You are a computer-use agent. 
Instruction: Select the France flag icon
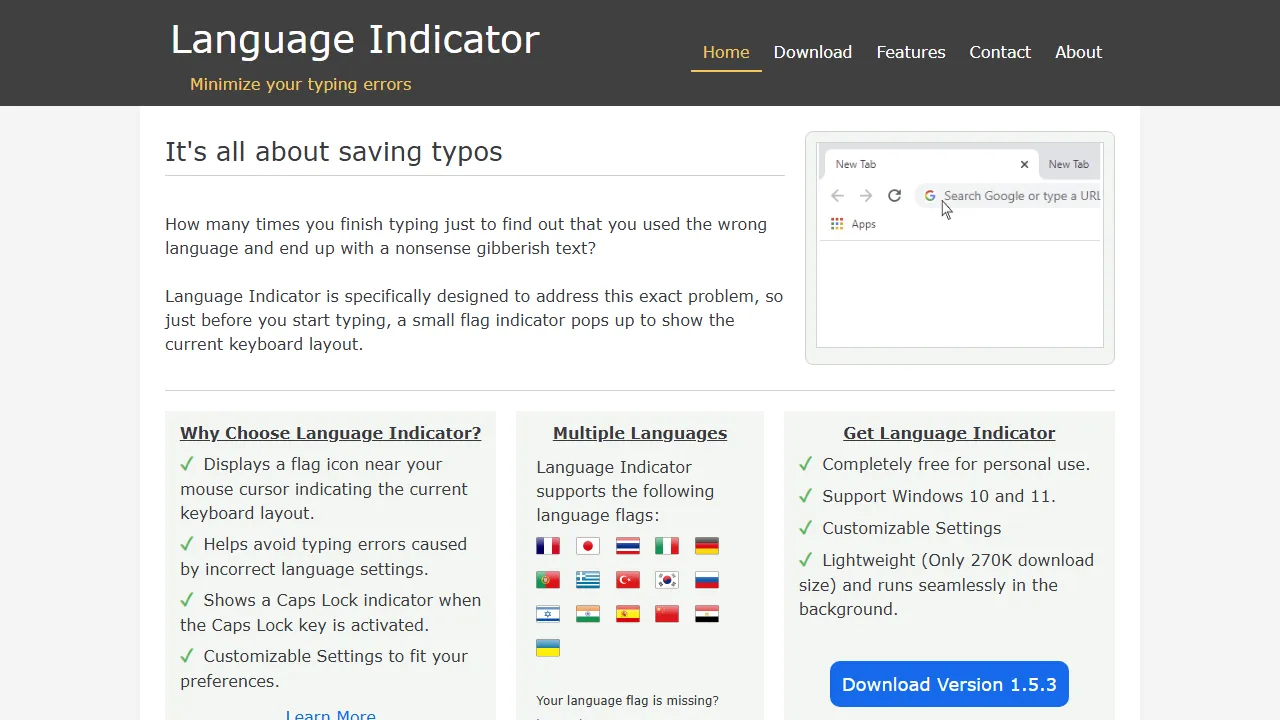tap(547, 546)
